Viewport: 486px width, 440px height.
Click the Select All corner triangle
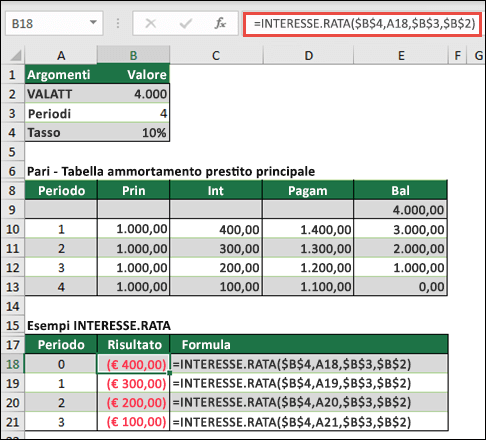click(15, 56)
